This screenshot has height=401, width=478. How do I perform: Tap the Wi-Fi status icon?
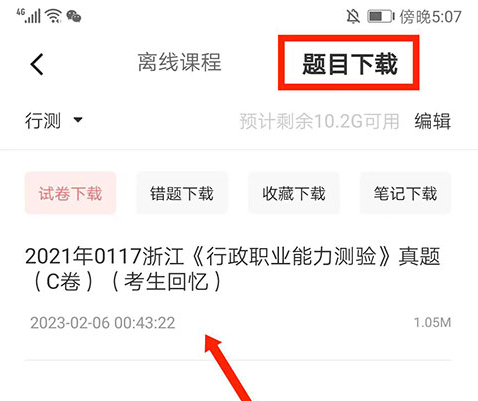click(54, 16)
